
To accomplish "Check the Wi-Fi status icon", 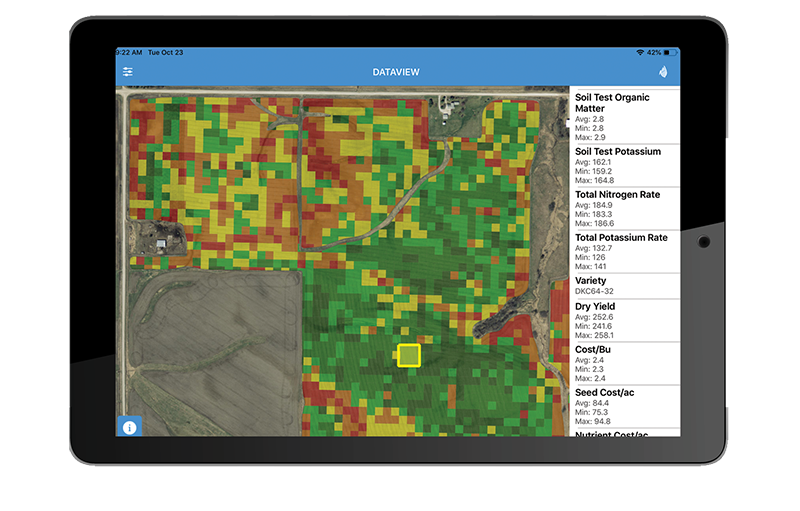I will pos(640,52).
